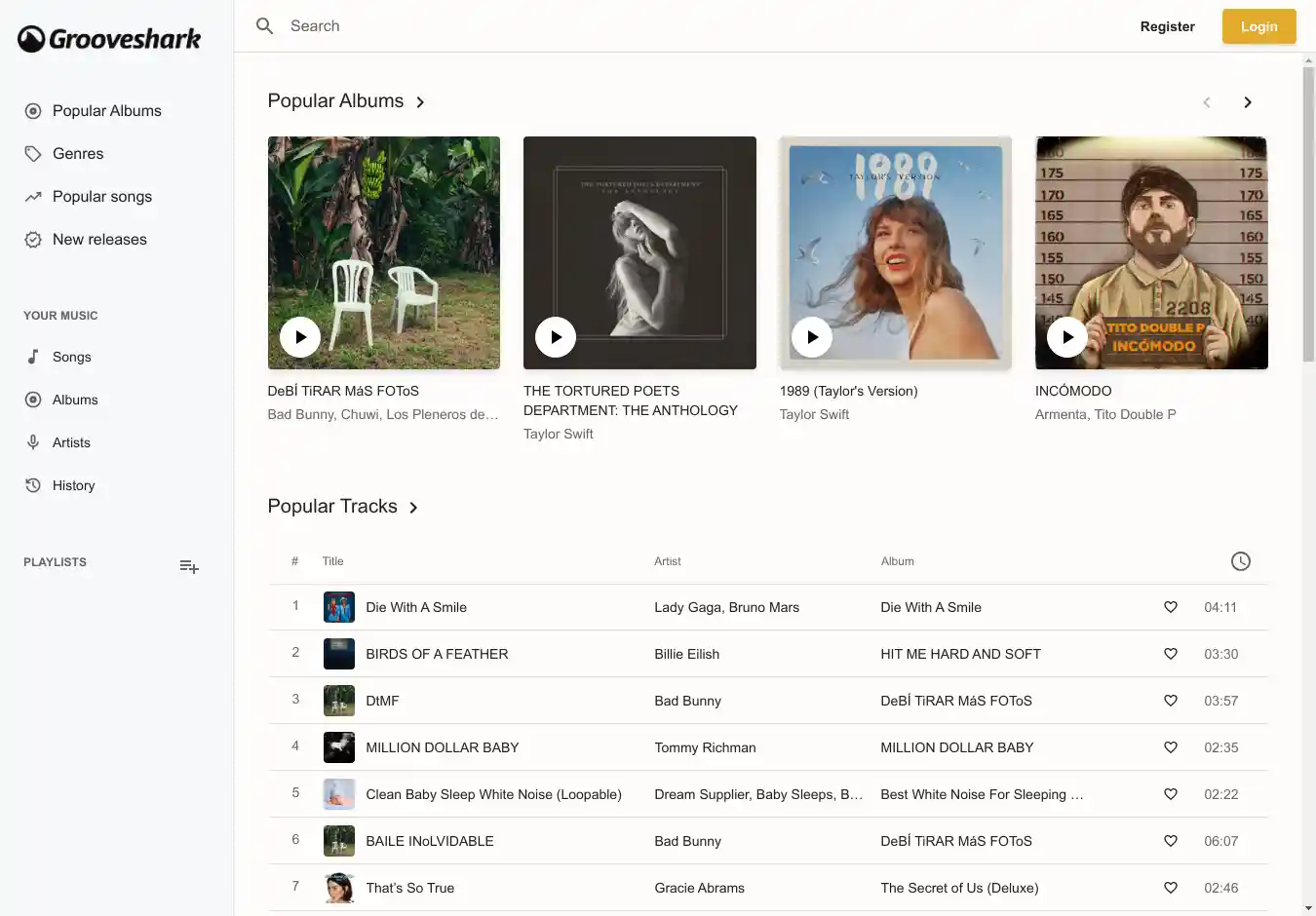Open the create playlist icon
The height and width of the screenshot is (916, 1316).
click(189, 566)
